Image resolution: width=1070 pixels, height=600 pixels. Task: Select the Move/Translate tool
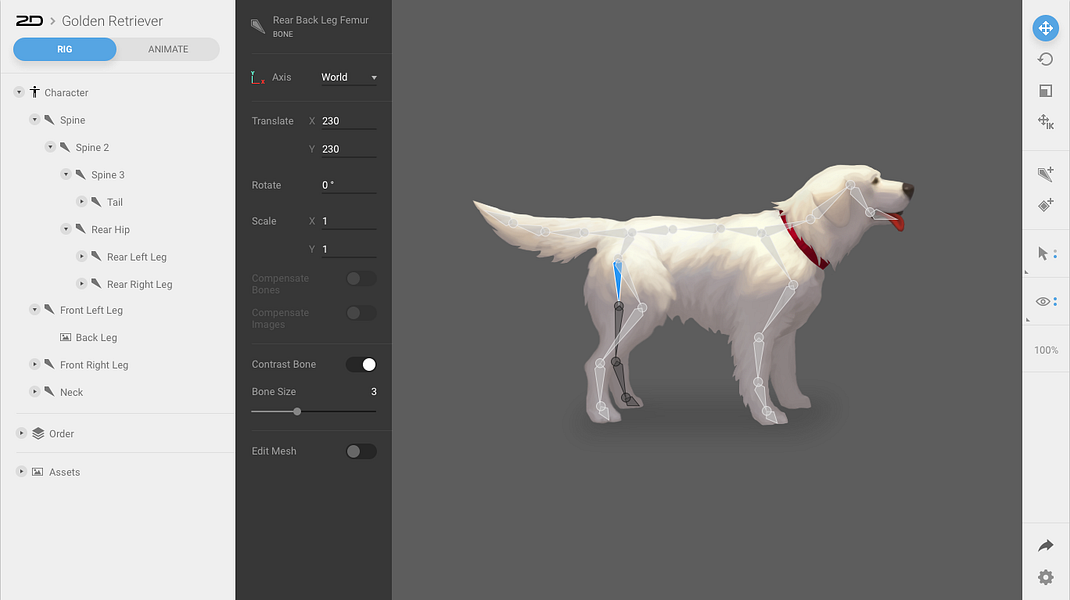tap(1044, 28)
